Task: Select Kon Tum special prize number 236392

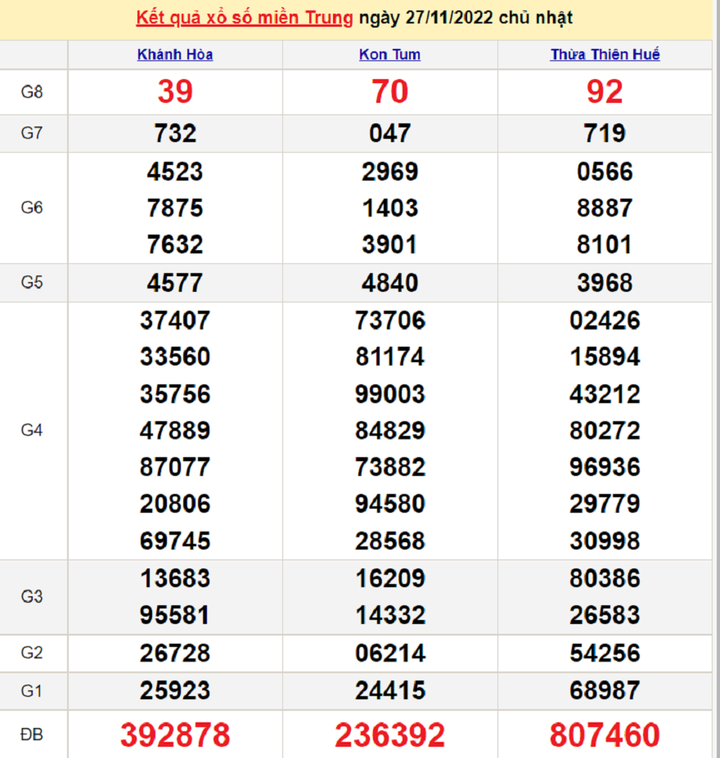Action: (x=389, y=736)
